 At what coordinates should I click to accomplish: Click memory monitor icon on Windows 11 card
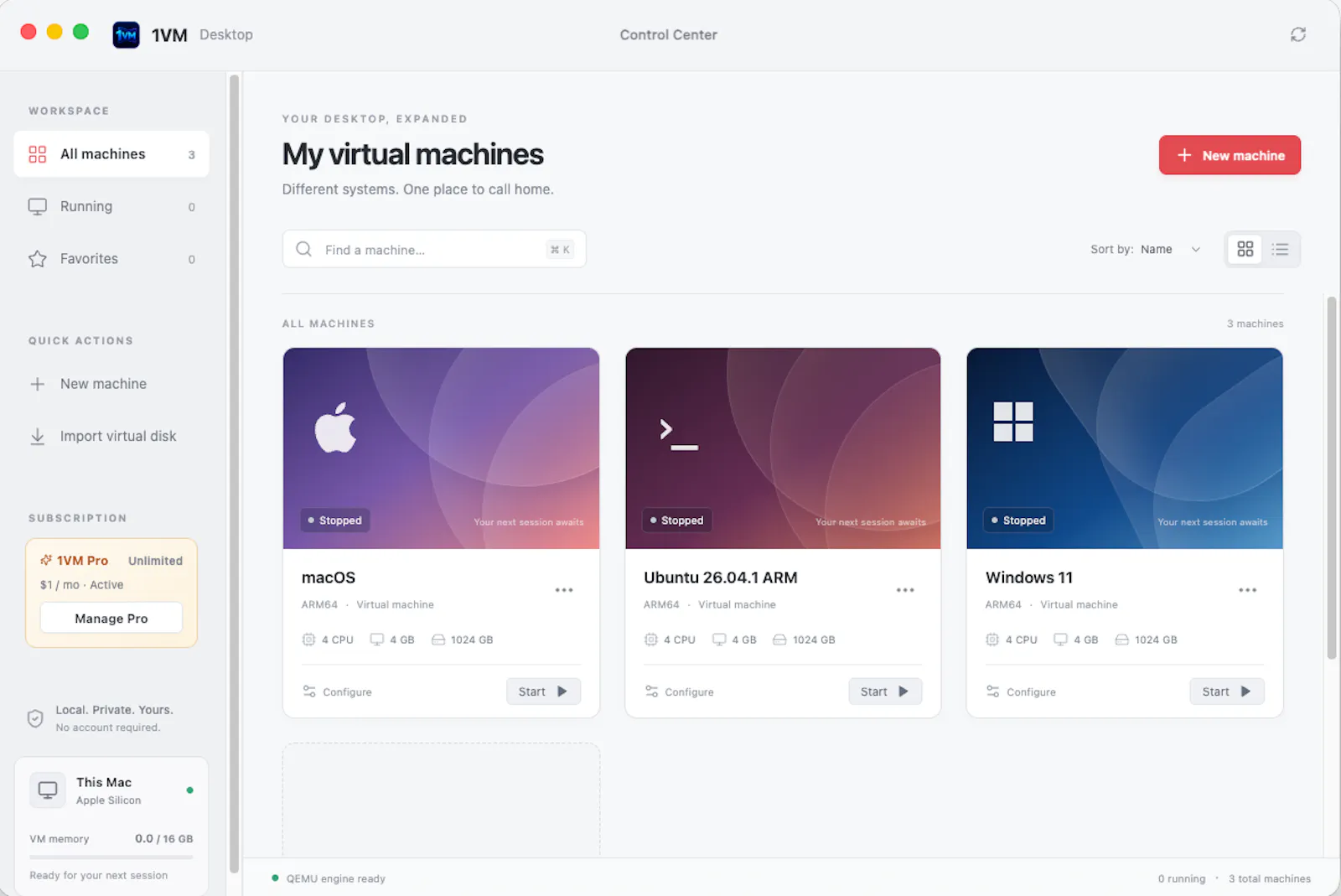click(x=1061, y=640)
